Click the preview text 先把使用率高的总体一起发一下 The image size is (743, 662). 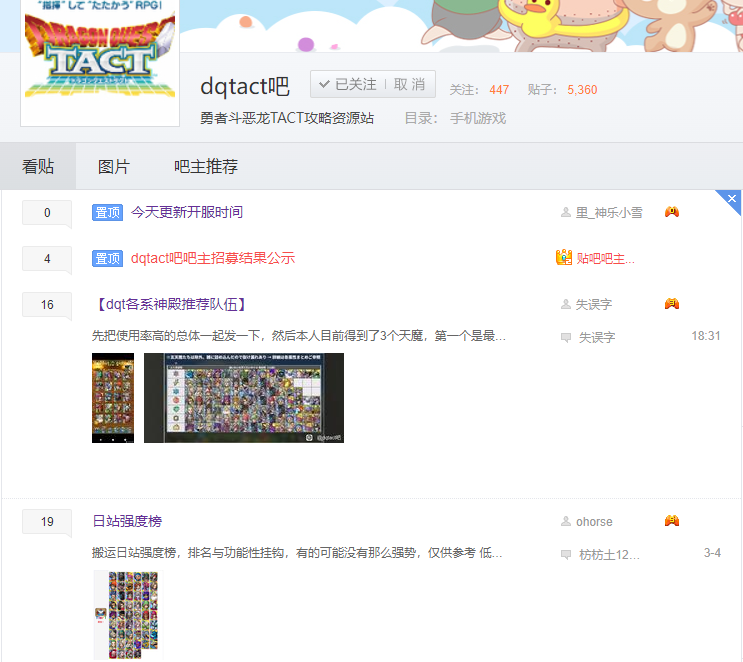coord(299,336)
